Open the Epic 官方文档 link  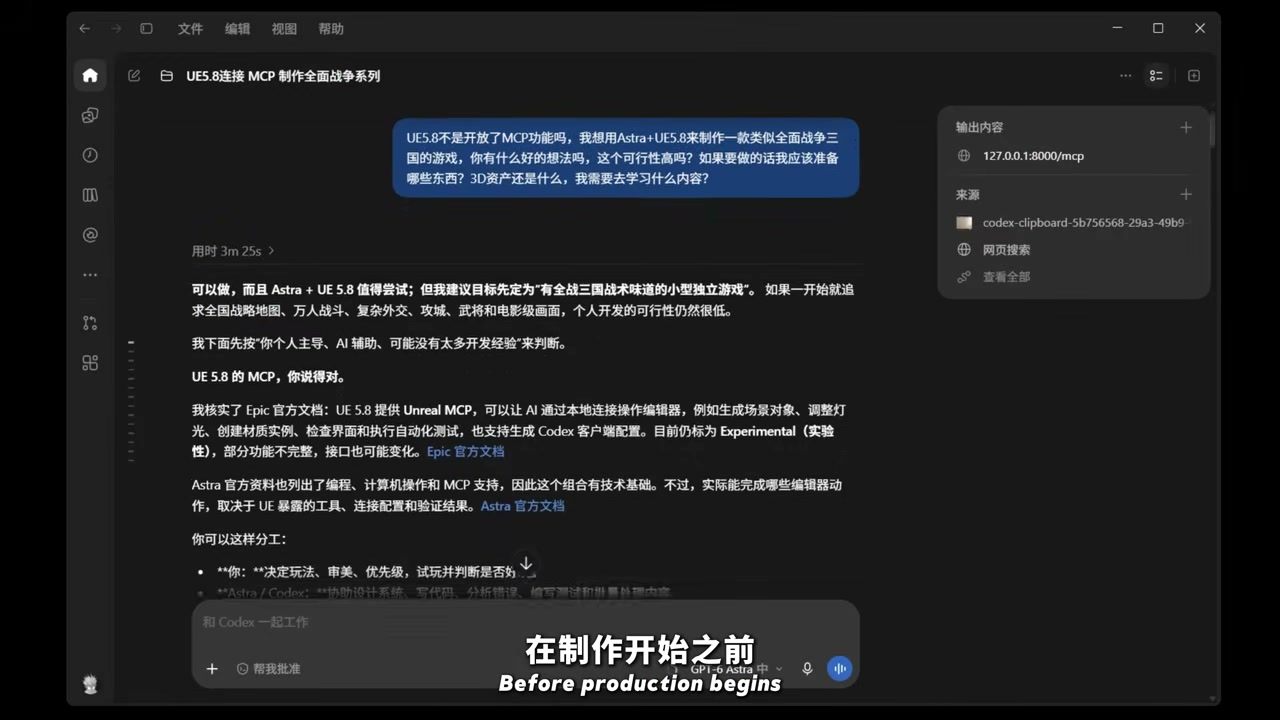466,452
